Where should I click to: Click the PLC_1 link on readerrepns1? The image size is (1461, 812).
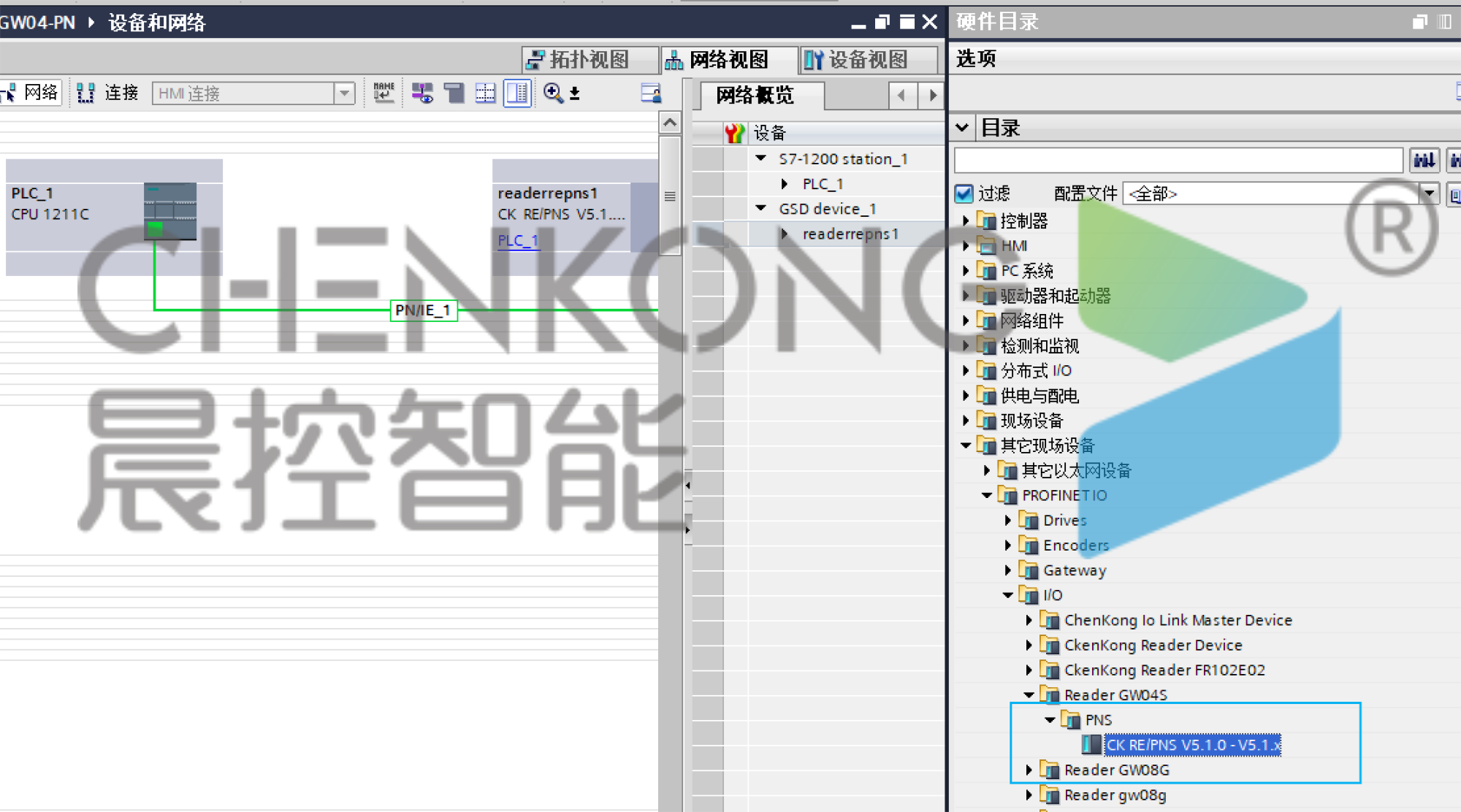click(x=517, y=240)
